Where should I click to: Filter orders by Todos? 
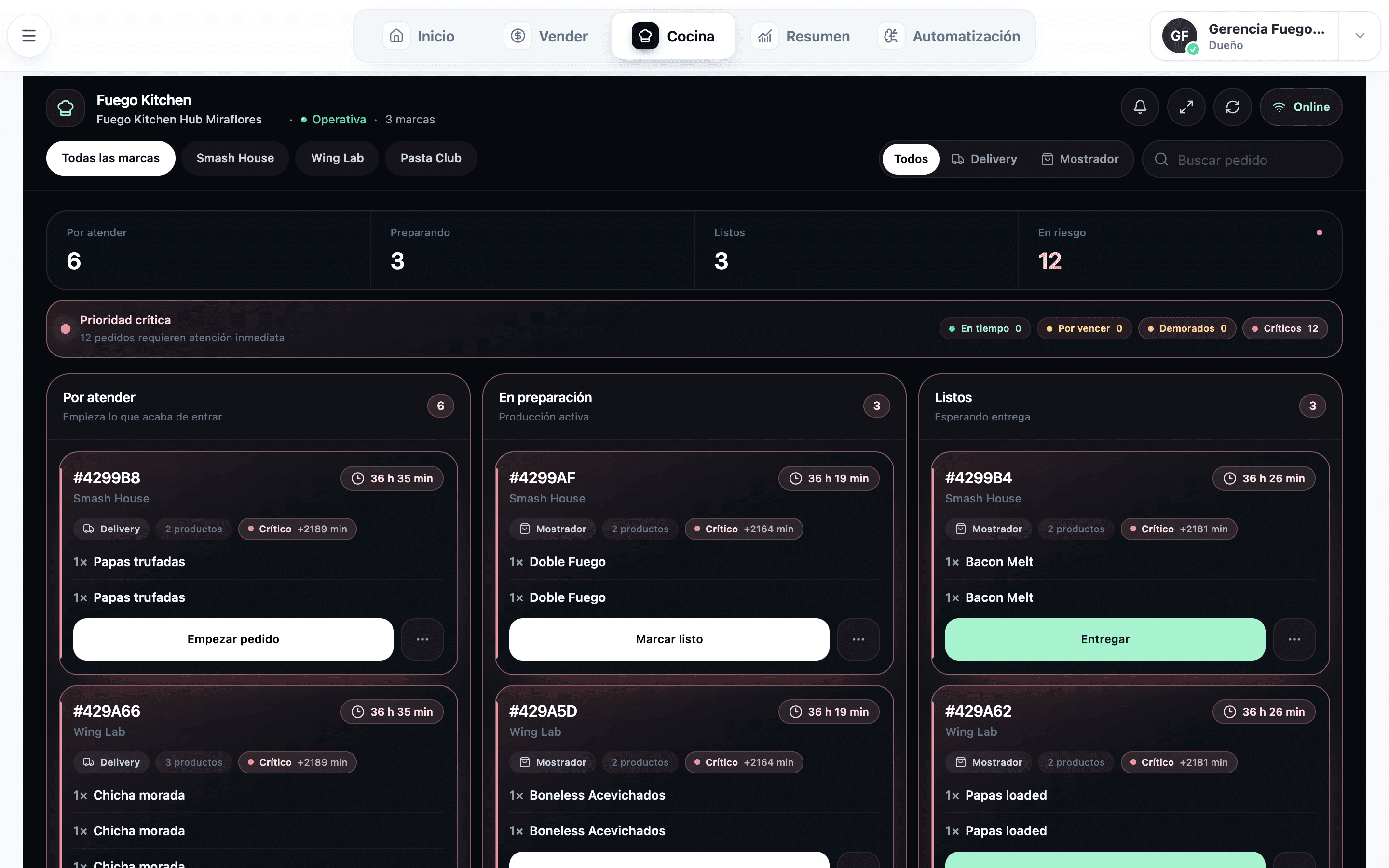(x=911, y=159)
